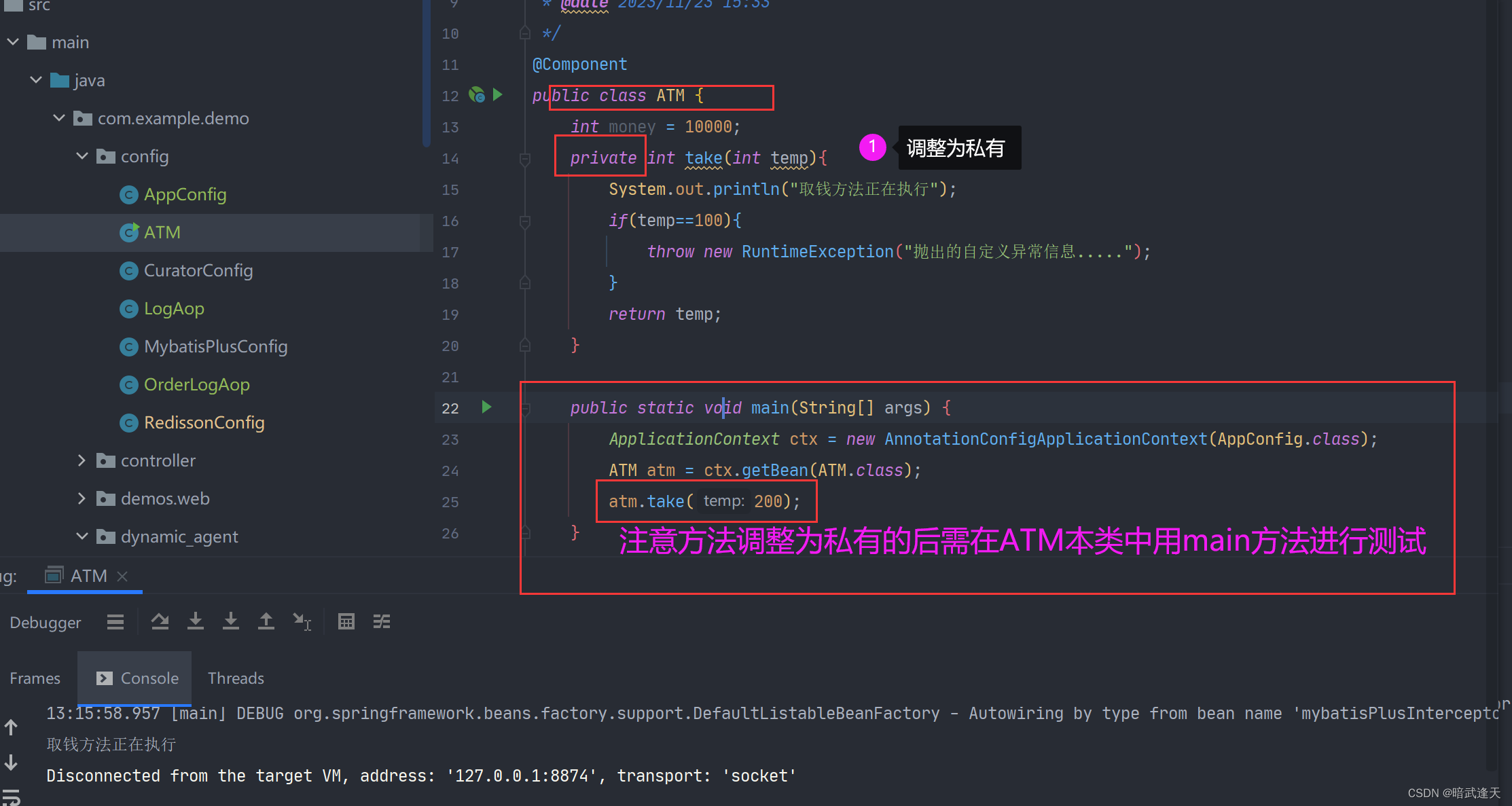This screenshot has width=1512, height=806.
Task: Click the step-into debugger icon
Action: click(x=197, y=621)
